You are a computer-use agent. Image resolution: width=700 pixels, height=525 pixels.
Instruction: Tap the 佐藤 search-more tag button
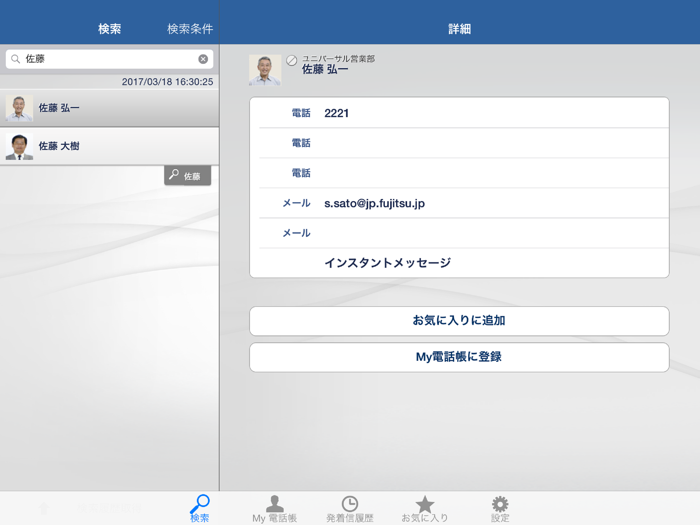(x=188, y=175)
